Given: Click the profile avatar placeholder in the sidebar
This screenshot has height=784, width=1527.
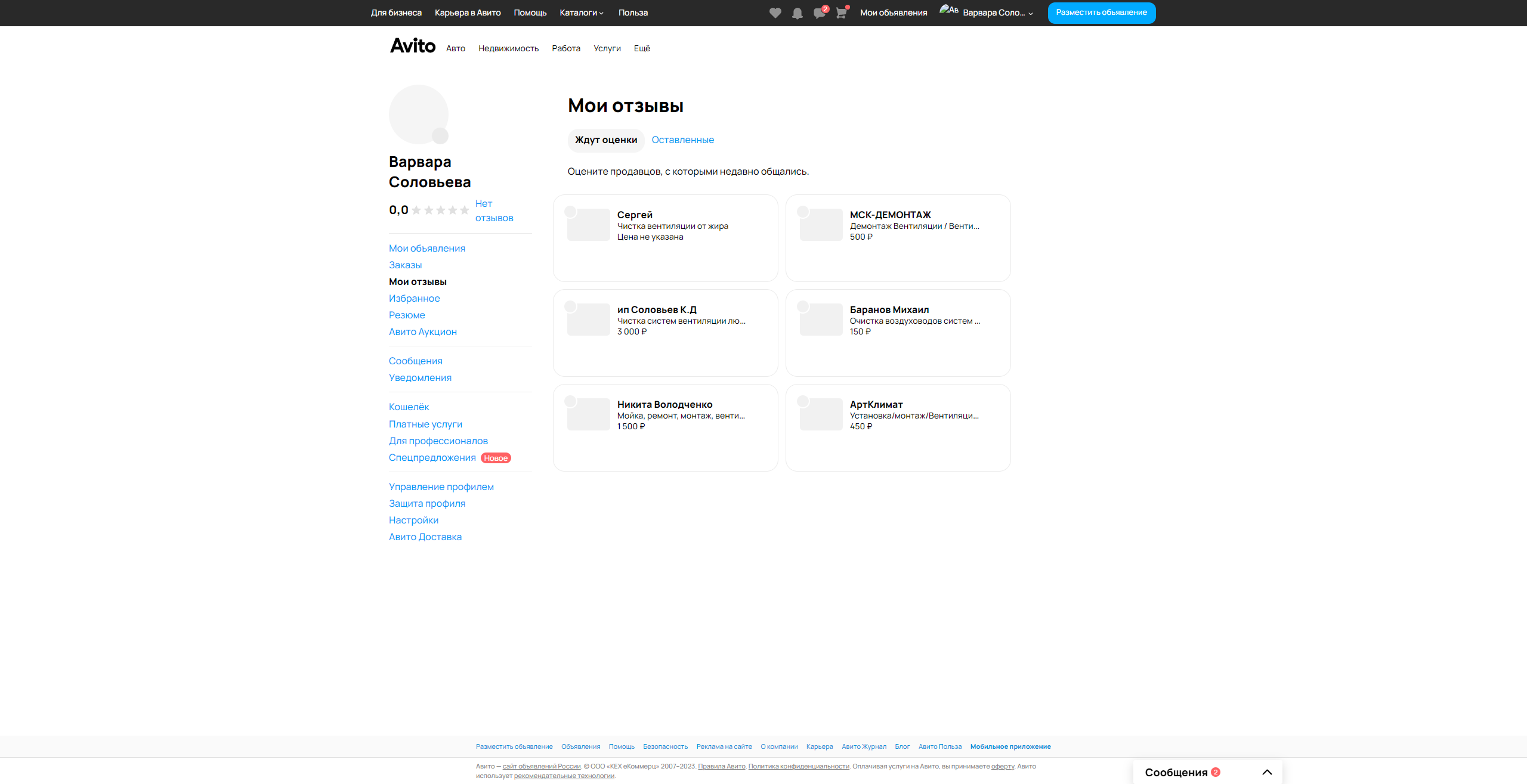Looking at the screenshot, I should click(419, 114).
